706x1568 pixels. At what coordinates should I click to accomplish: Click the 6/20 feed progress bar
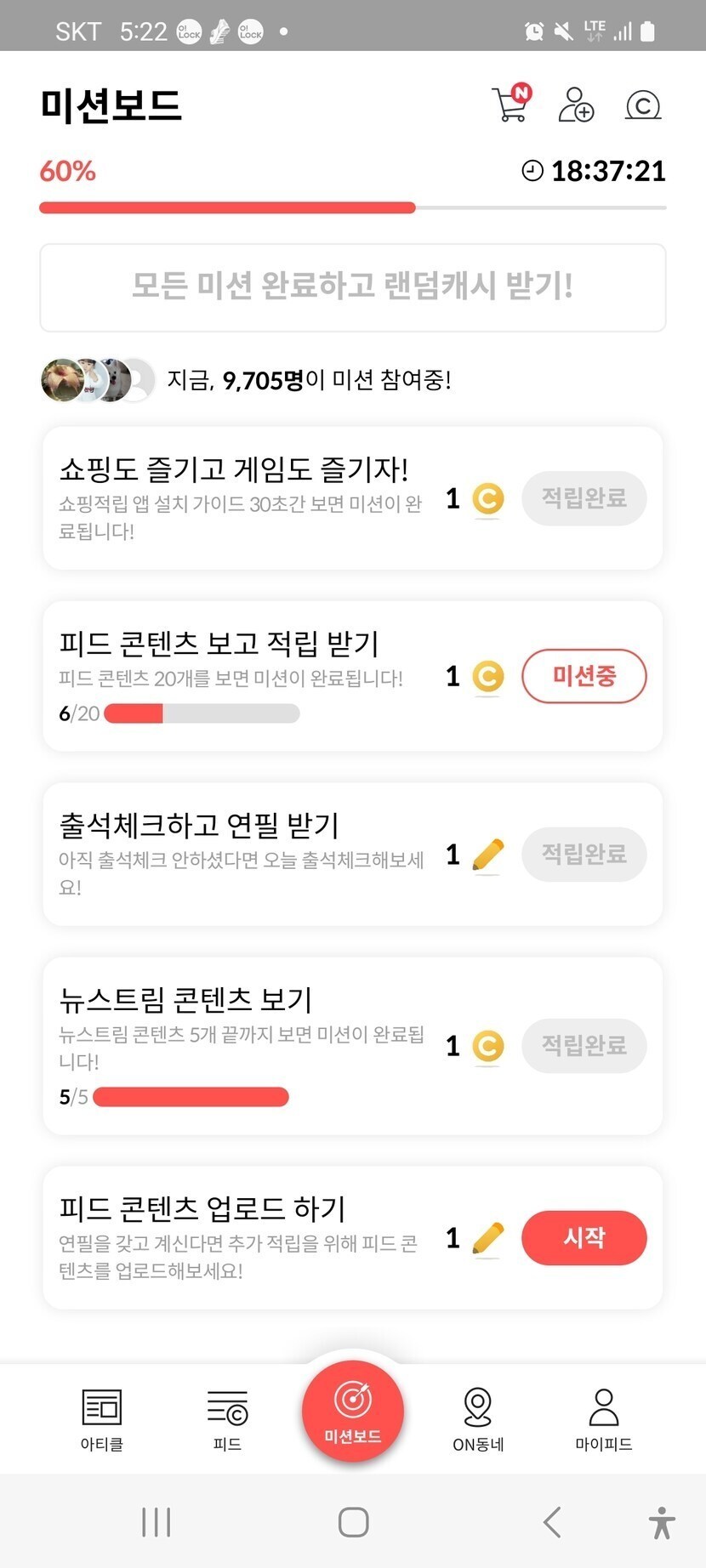202,713
